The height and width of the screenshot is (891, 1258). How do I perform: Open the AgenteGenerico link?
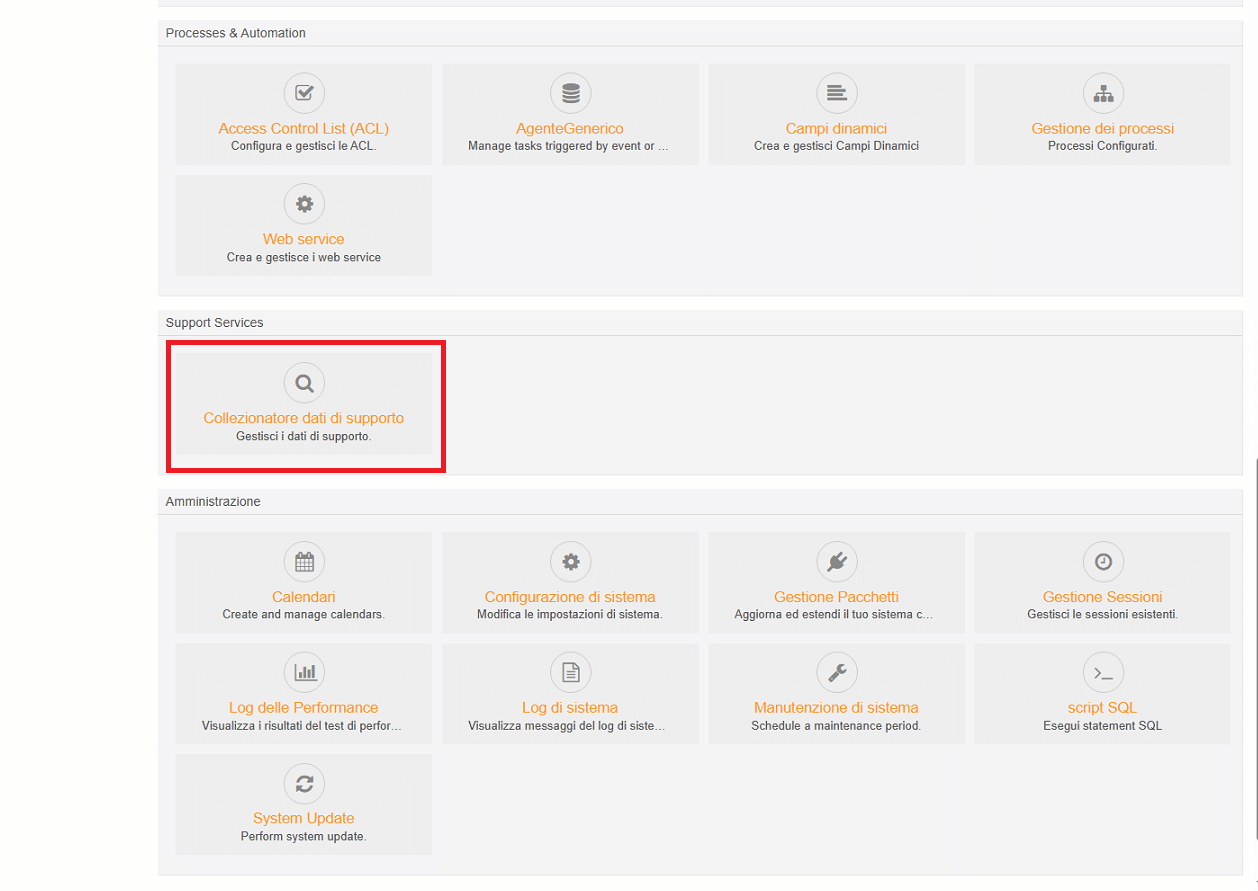click(x=570, y=129)
